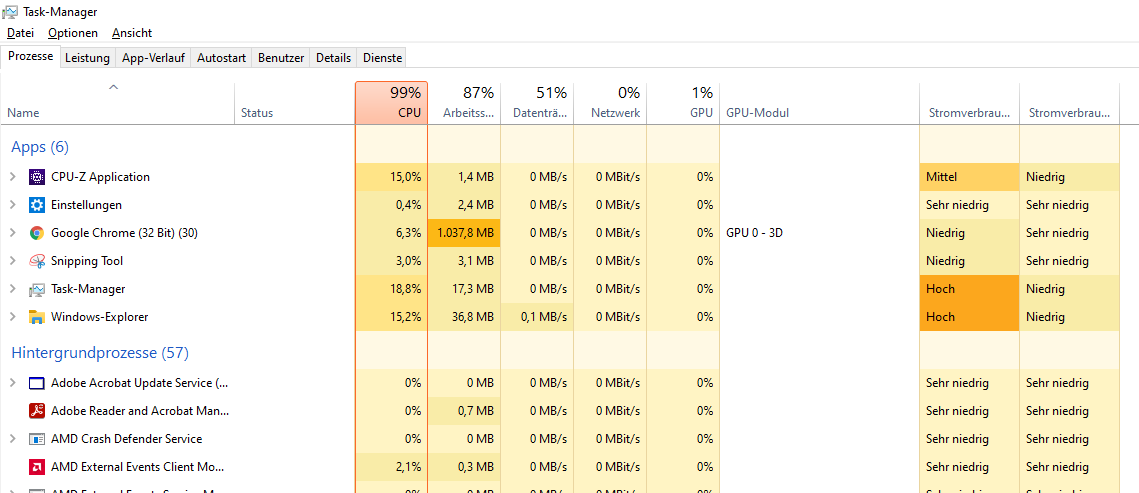Click the Mittel power usage cell
This screenshot has height=493, width=1139.
(969, 176)
